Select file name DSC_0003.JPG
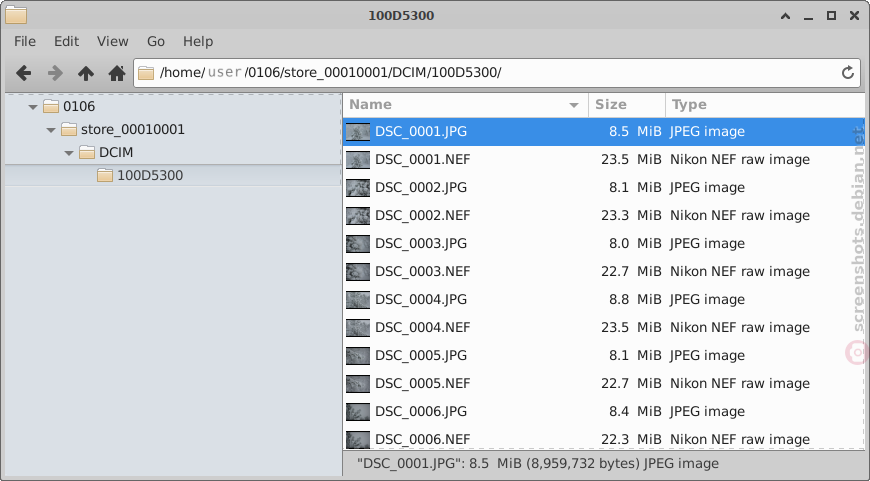The image size is (870, 481). coord(421,244)
